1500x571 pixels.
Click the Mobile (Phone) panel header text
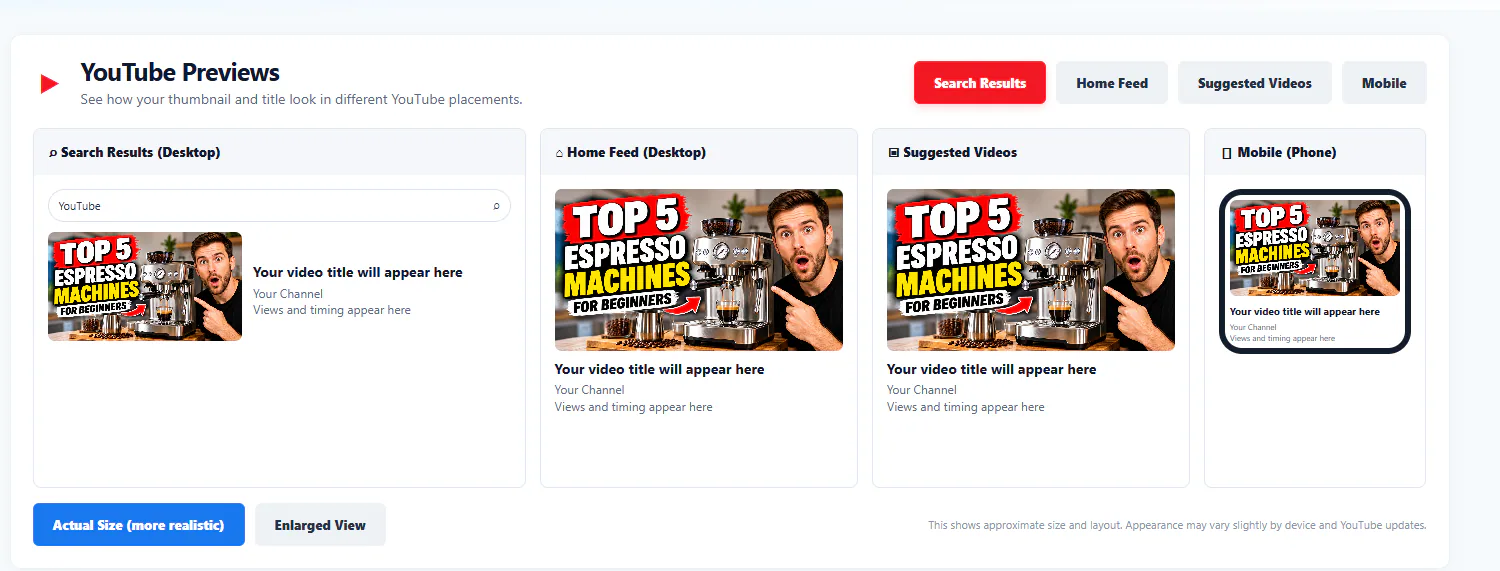point(1287,153)
